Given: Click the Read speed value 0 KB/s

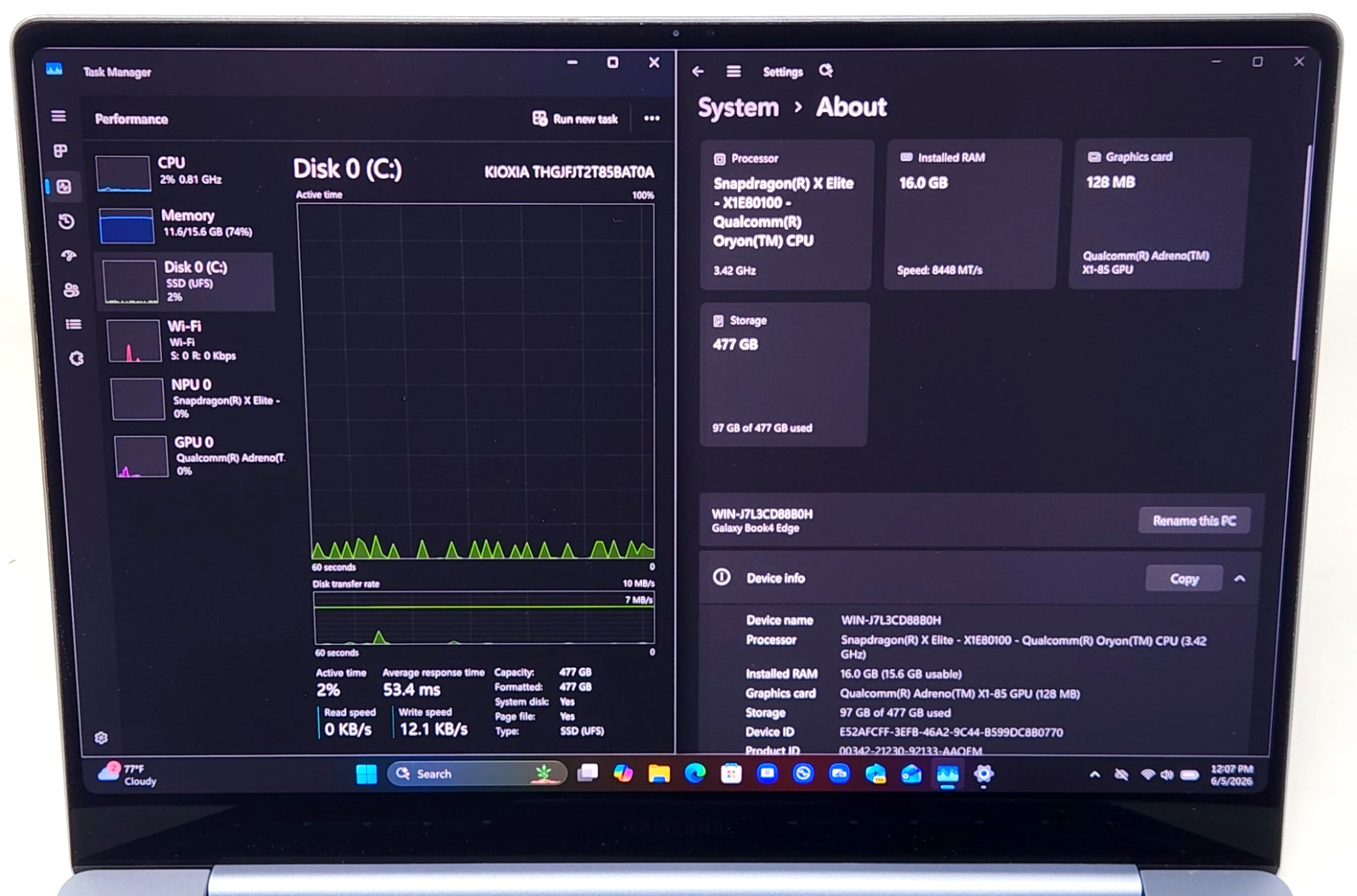Looking at the screenshot, I should click(348, 729).
